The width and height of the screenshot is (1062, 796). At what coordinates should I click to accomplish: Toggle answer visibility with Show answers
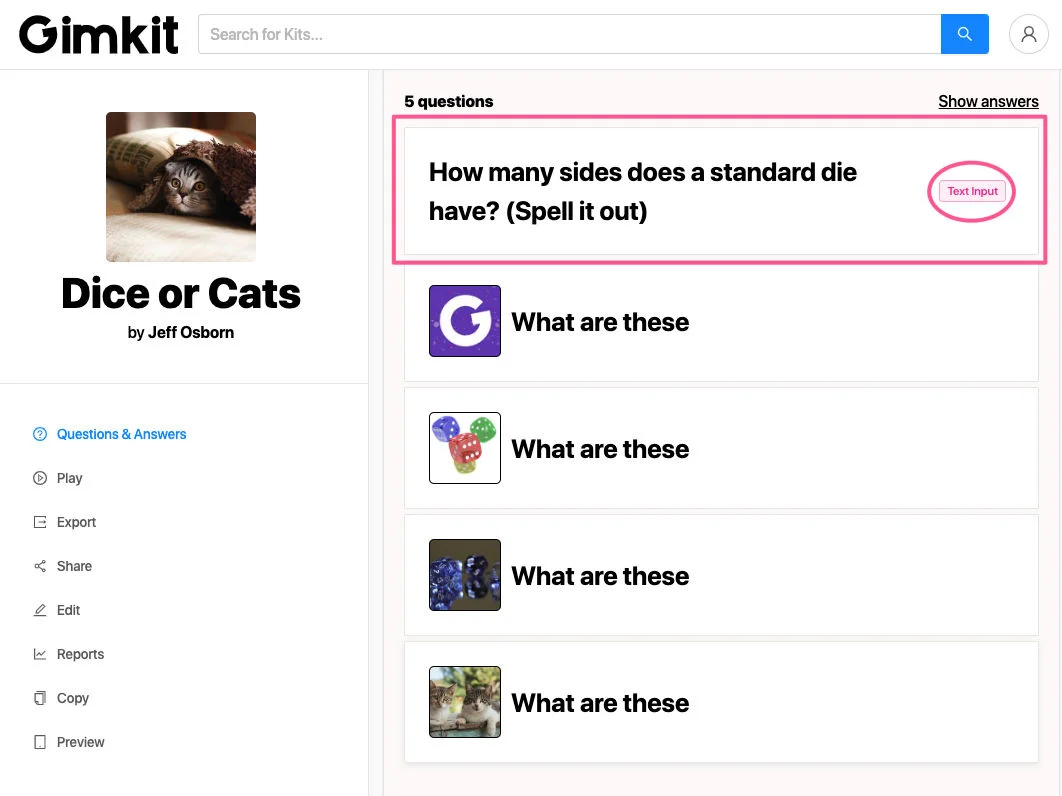(x=988, y=101)
